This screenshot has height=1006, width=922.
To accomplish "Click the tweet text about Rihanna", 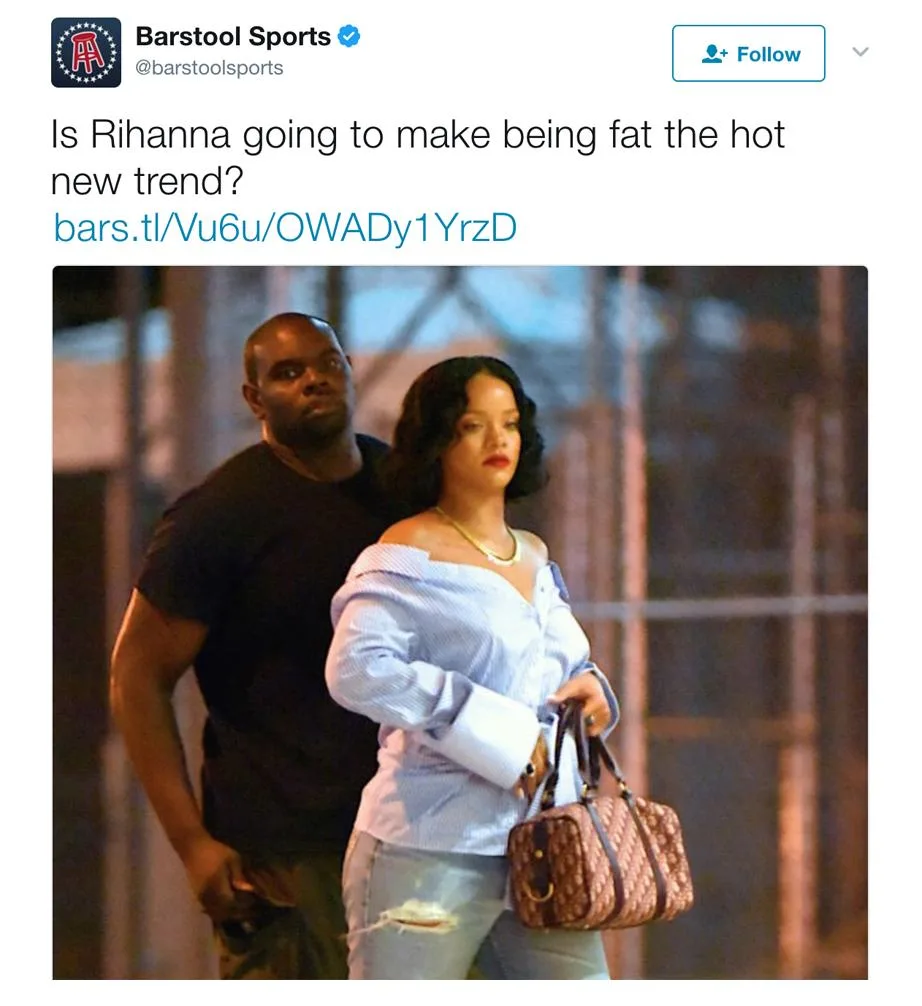I will pyautogui.click(x=418, y=158).
